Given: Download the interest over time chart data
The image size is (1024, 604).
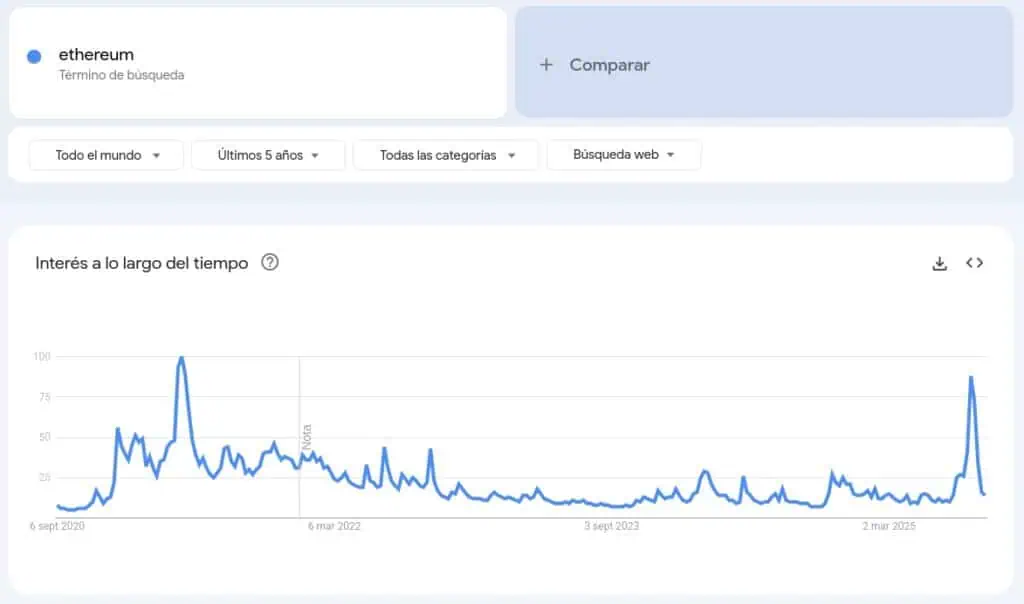Looking at the screenshot, I should click(939, 263).
